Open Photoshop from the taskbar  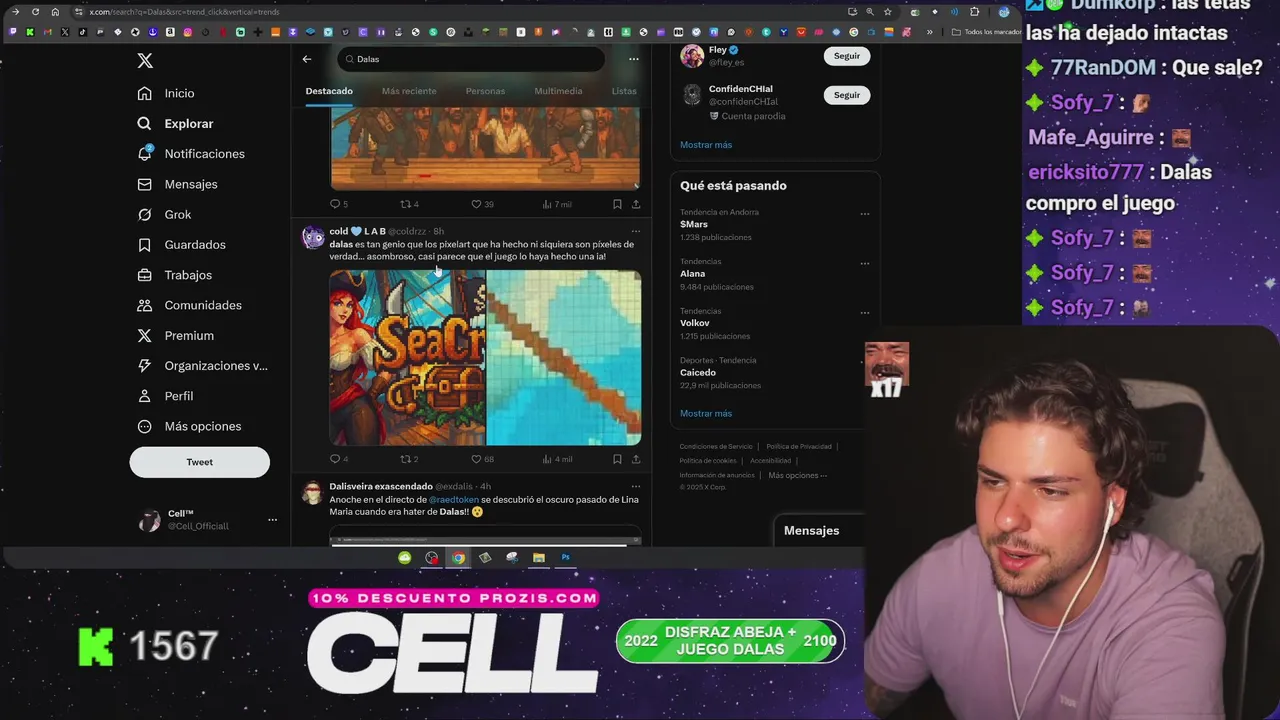tap(565, 558)
